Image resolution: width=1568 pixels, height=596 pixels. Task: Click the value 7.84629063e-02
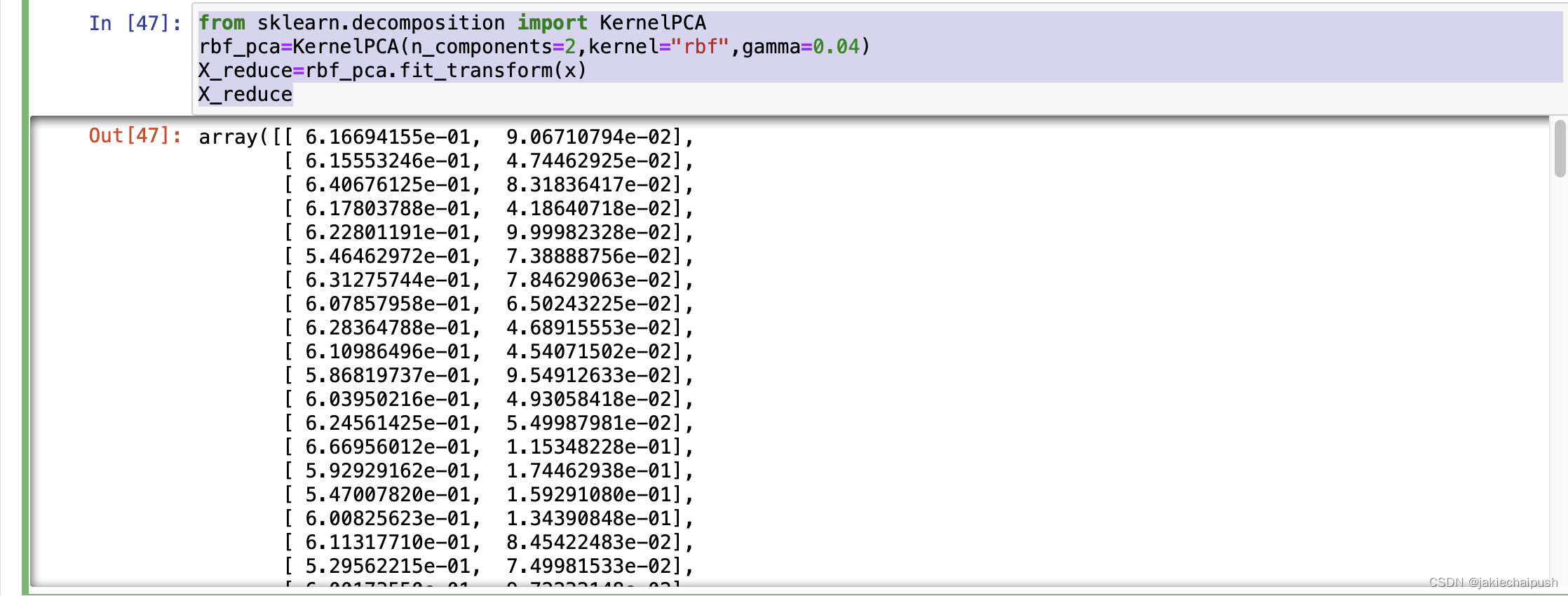[589, 280]
